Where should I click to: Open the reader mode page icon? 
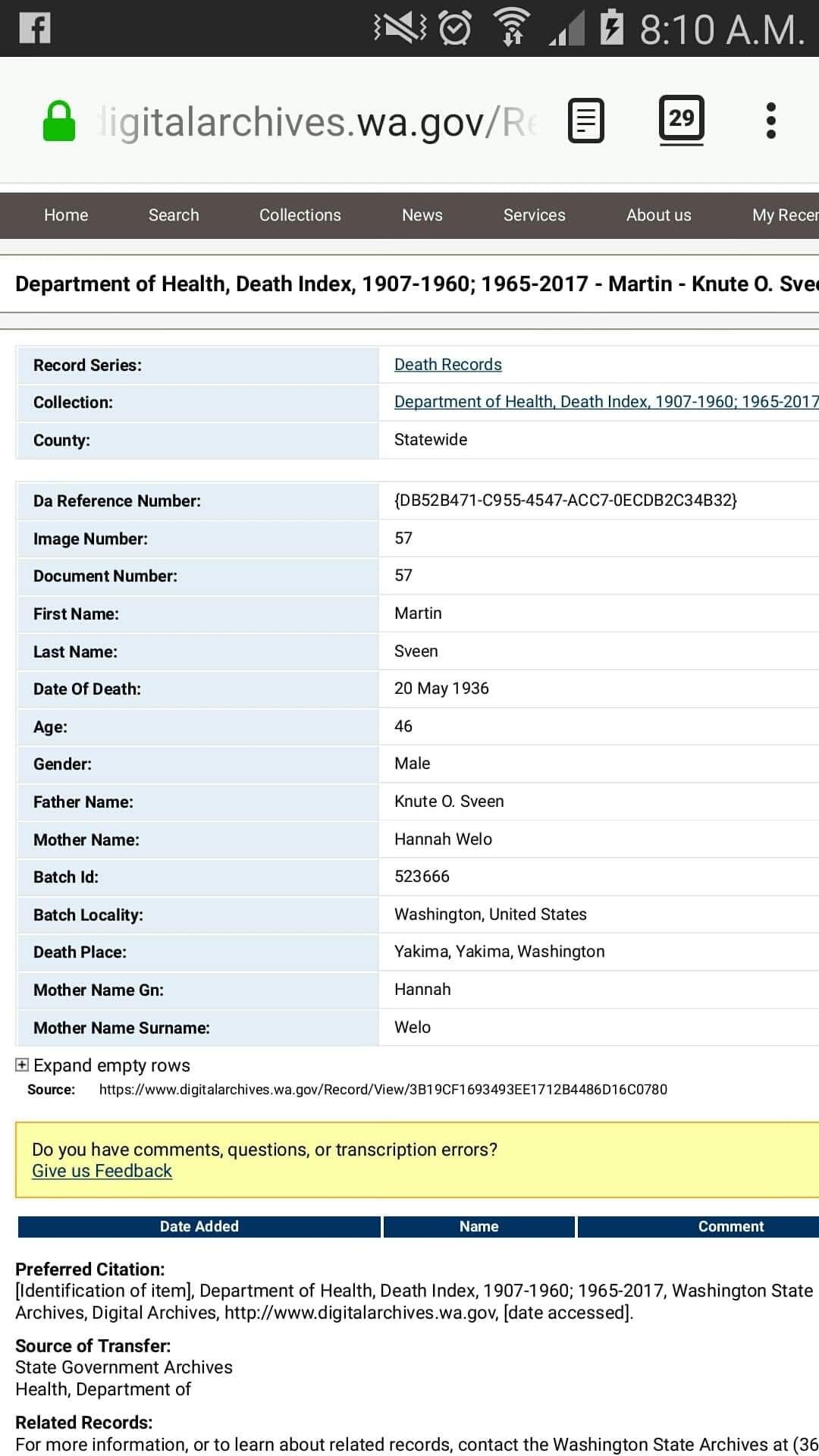586,121
